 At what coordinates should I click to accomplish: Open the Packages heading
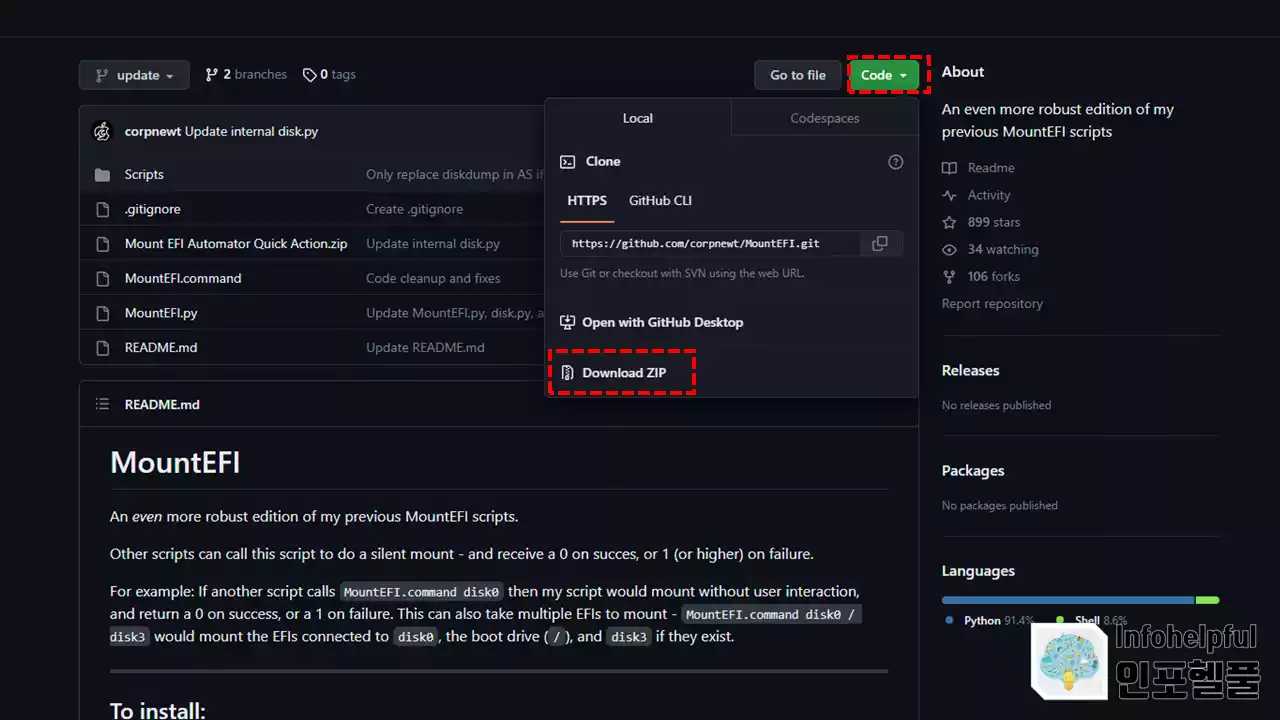tap(973, 471)
